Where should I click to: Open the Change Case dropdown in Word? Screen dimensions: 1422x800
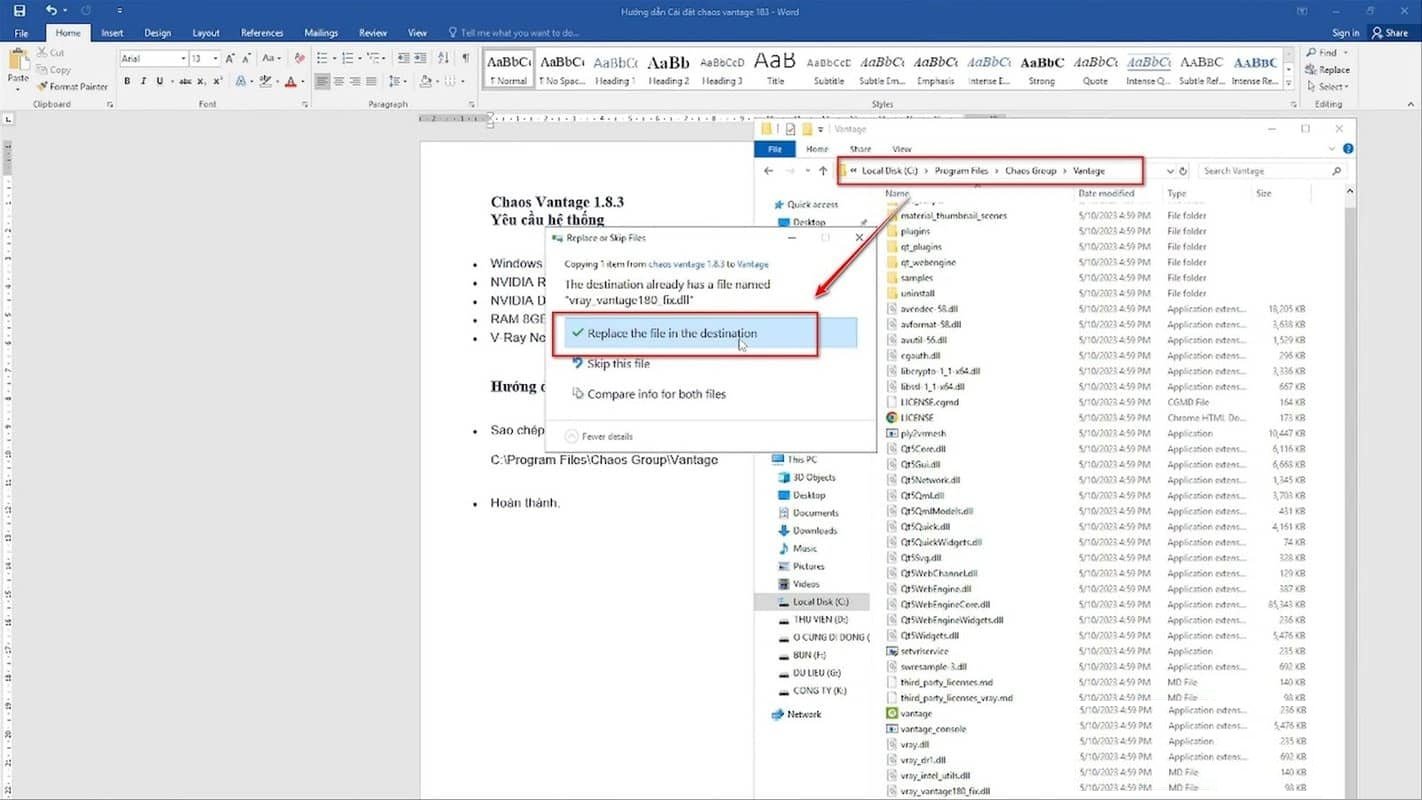click(x=272, y=59)
